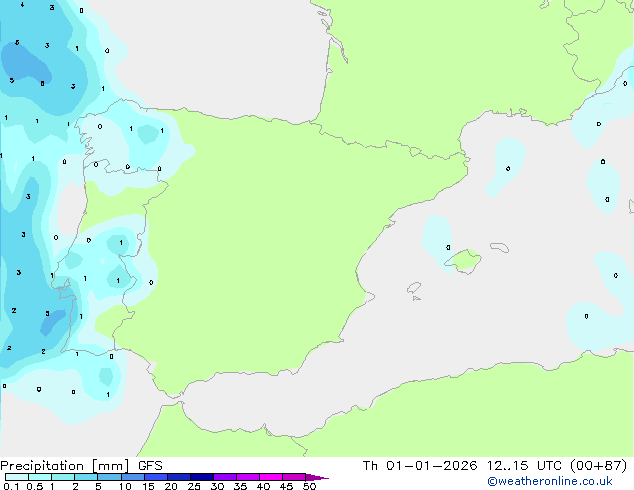The height and width of the screenshot is (490, 634).
Task: Click the legend label '50'
Action: click(309, 486)
